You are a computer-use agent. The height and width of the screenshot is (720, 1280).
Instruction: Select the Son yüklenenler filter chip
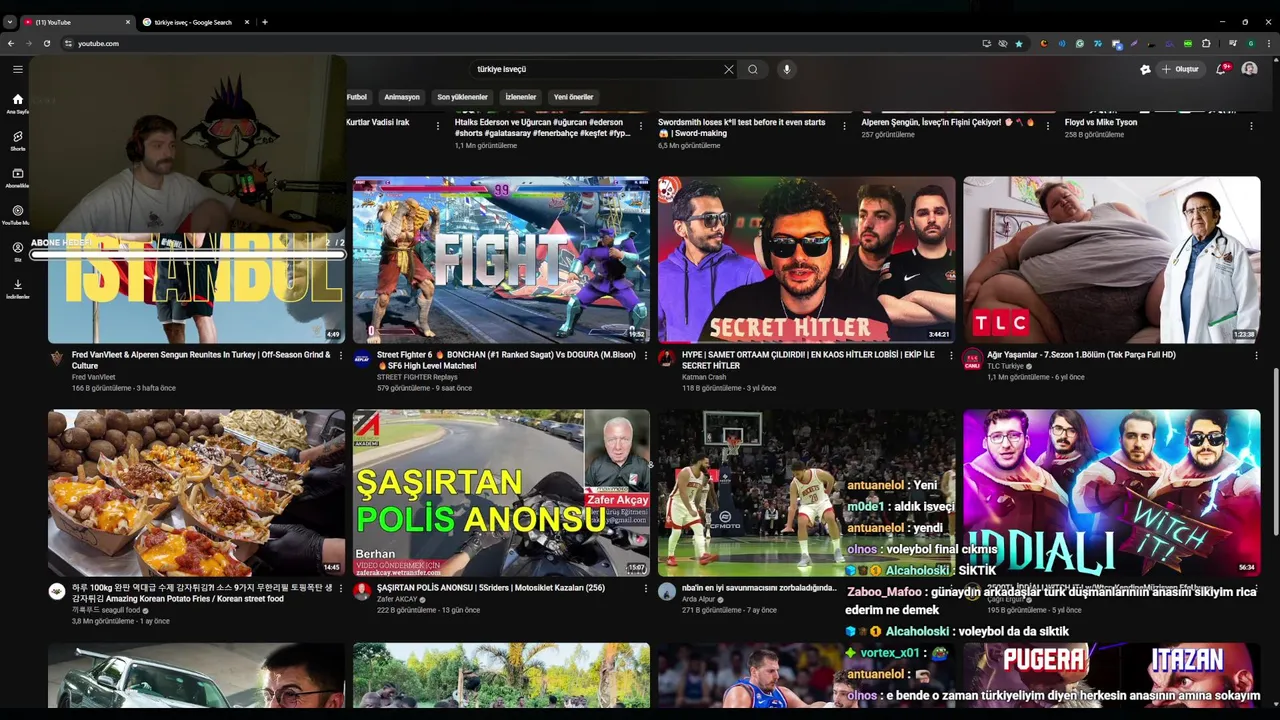pyautogui.click(x=462, y=97)
